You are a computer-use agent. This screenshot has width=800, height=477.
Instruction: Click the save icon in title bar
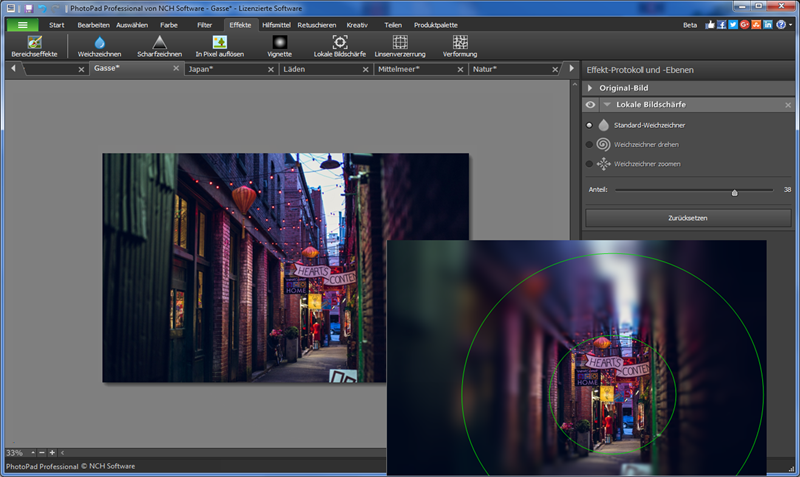point(29,8)
